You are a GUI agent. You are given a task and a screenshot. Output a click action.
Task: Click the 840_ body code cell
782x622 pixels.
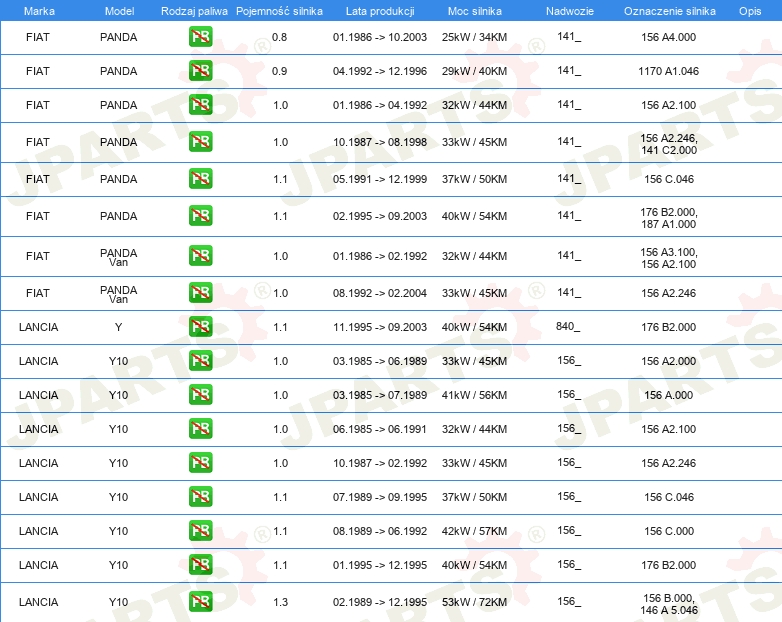coord(568,326)
